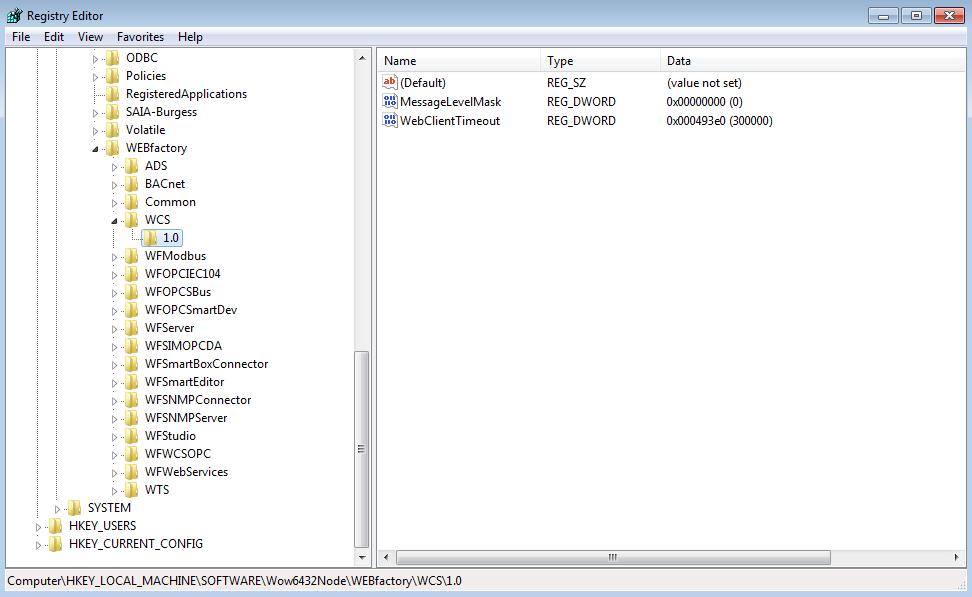Open the Favorites menu

140,37
